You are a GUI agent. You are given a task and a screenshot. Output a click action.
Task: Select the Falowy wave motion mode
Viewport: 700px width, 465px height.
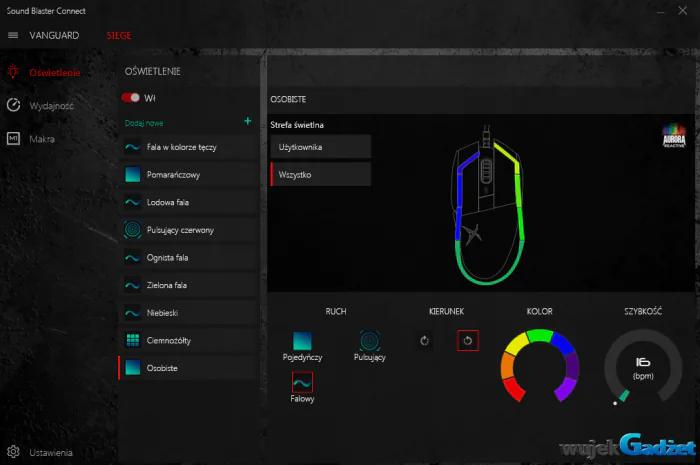pyautogui.click(x=302, y=387)
